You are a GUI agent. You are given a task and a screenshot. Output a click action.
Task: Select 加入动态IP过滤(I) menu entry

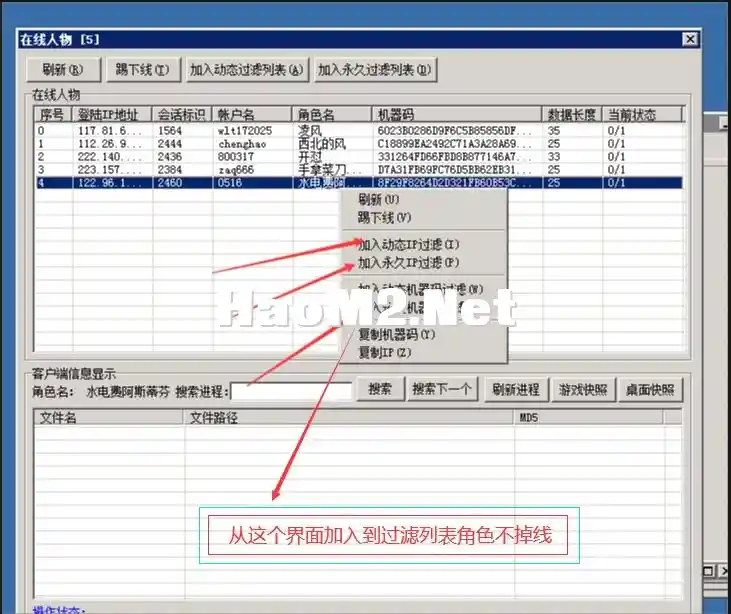point(408,244)
